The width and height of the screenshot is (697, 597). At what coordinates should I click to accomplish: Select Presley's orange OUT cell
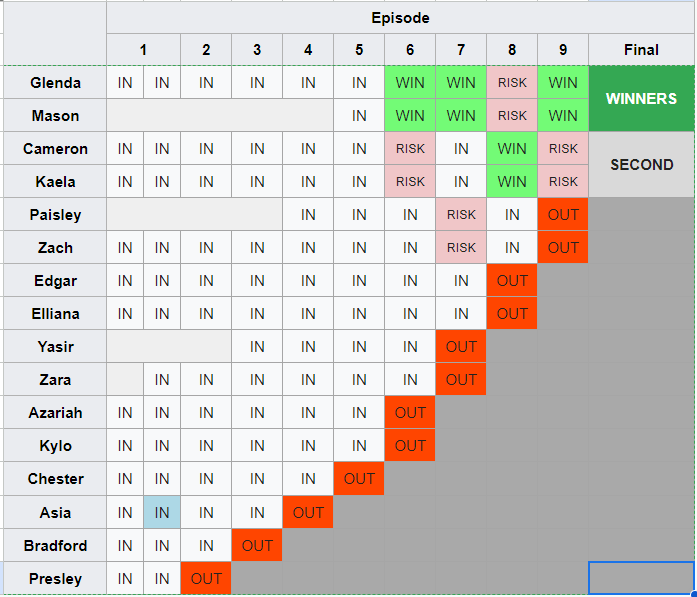click(x=206, y=578)
